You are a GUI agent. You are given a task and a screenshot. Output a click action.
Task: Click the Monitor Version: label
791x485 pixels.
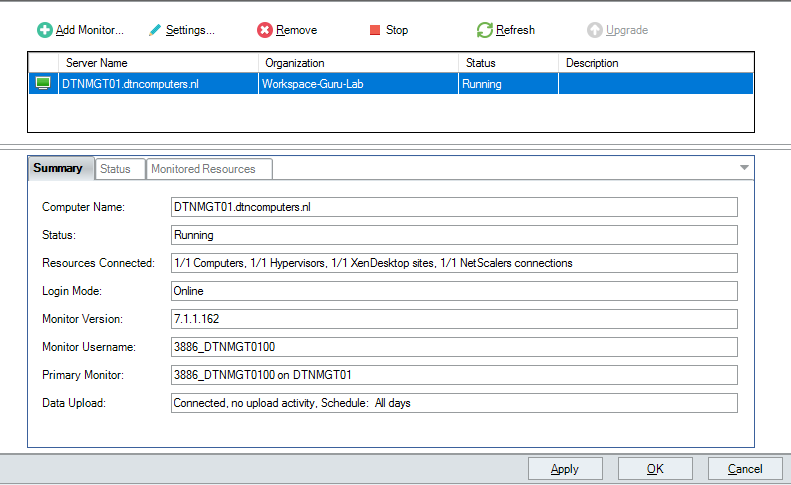click(x=82, y=319)
